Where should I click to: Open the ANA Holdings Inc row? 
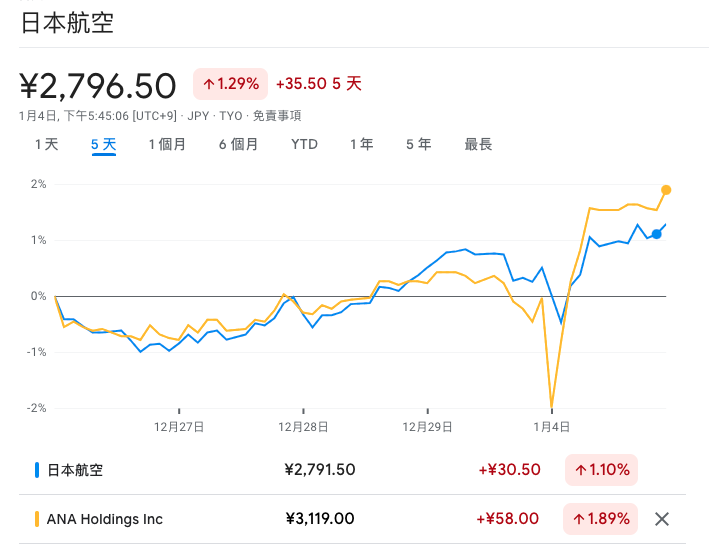[x=105, y=519]
